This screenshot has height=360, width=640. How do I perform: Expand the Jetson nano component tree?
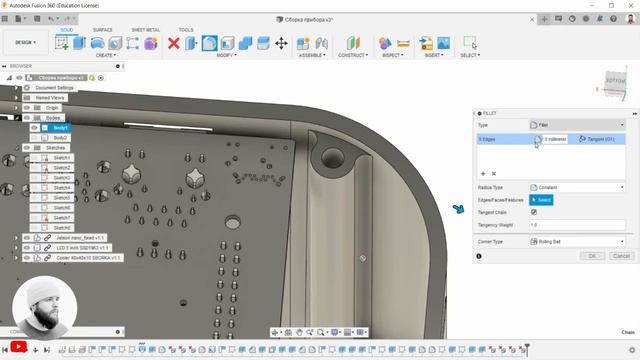(16, 238)
